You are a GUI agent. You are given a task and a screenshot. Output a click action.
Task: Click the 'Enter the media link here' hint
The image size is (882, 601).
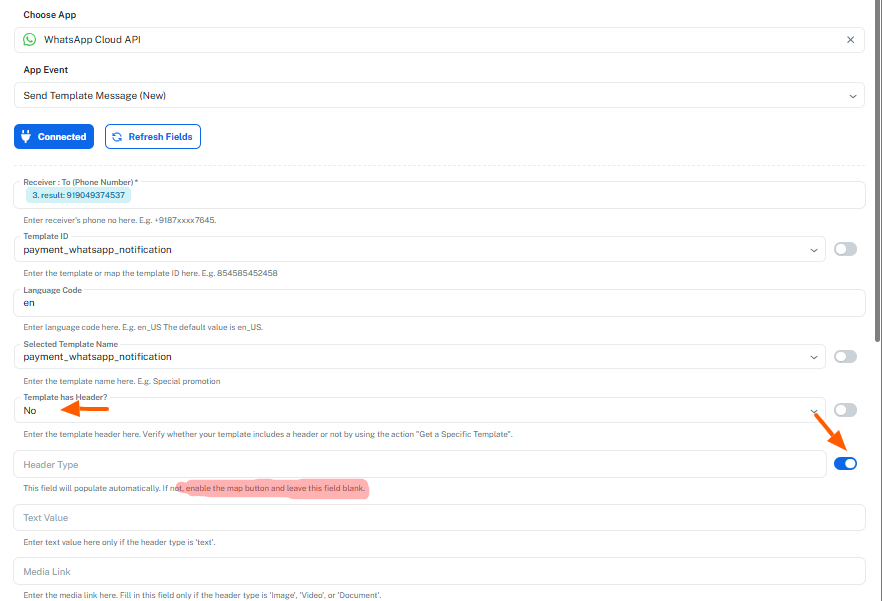[202, 595]
